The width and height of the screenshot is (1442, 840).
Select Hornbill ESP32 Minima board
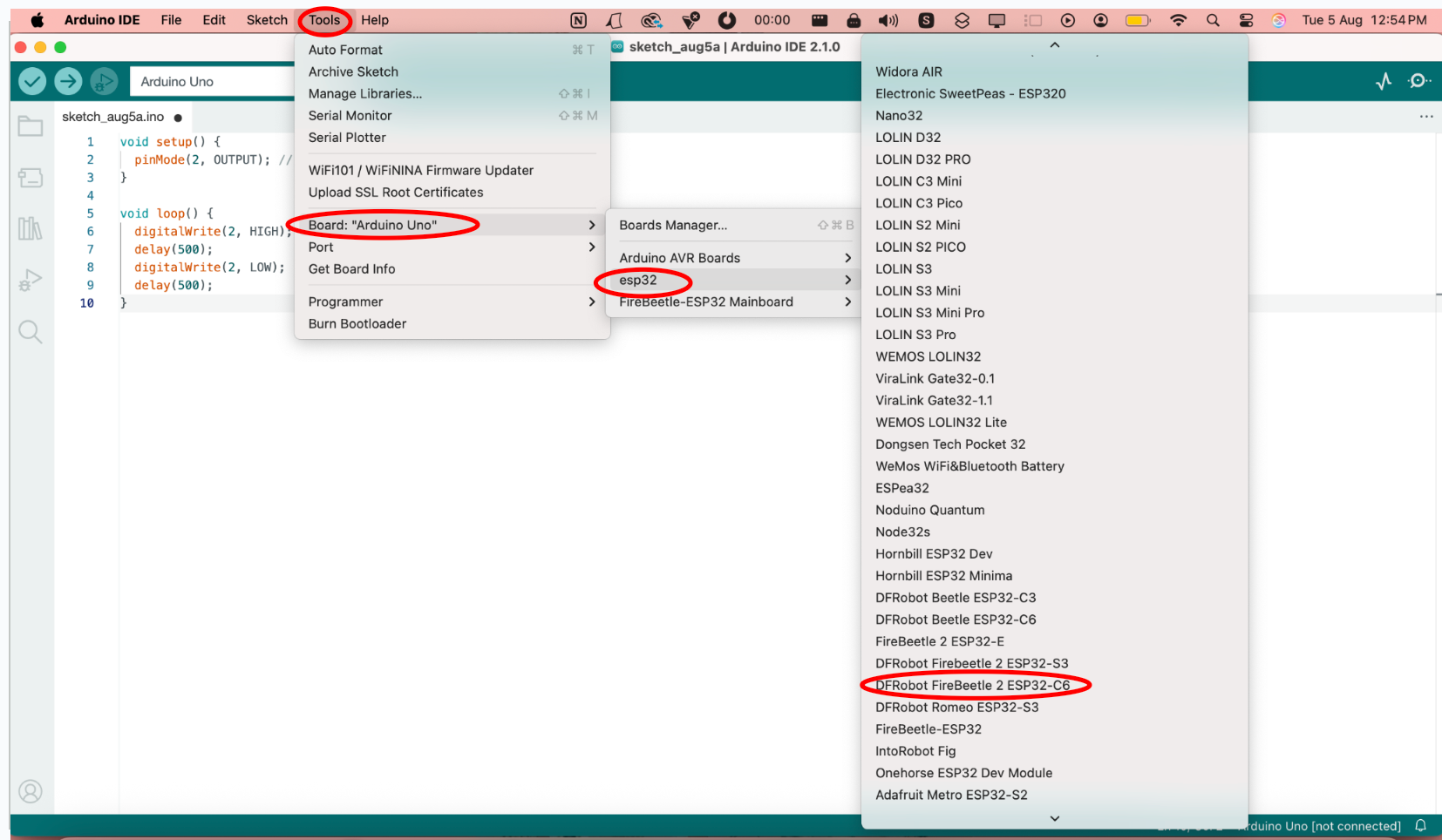pyautogui.click(x=1055, y=575)
